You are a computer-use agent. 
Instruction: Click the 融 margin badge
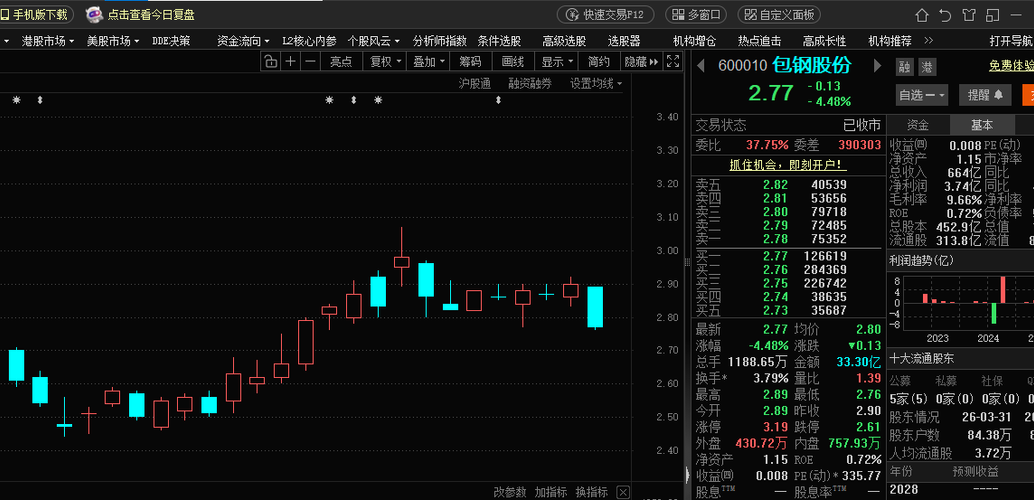click(905, 67)
